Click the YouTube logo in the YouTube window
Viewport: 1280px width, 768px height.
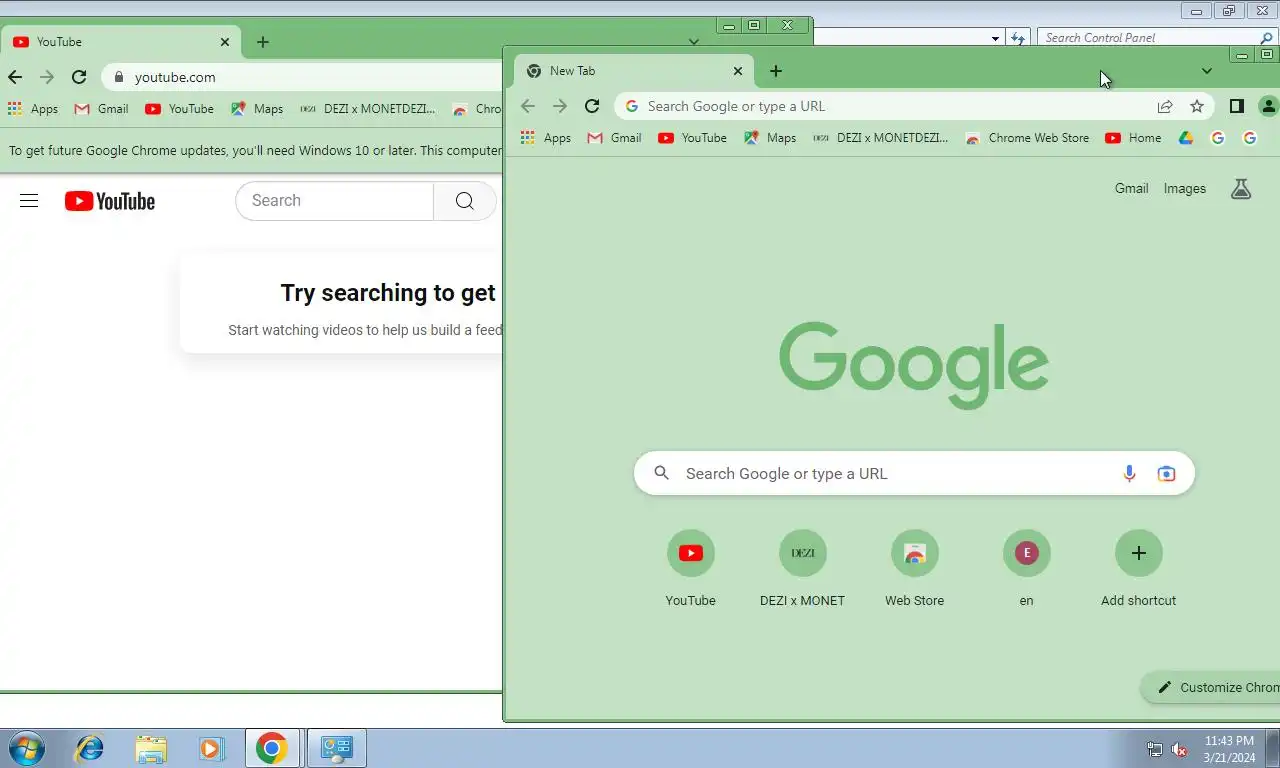[x=110, y=201]
